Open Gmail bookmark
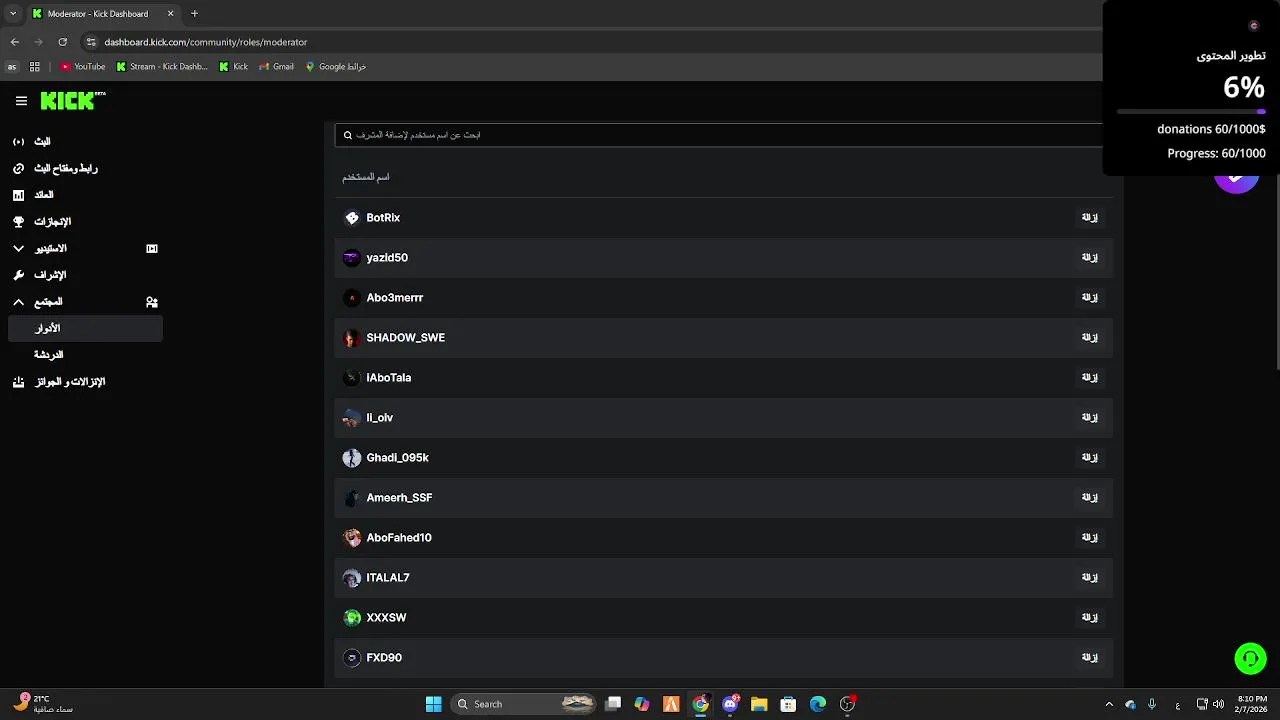Image resolution: width=1280 pixels, height=720 pixels. click(x=276, y=67)
